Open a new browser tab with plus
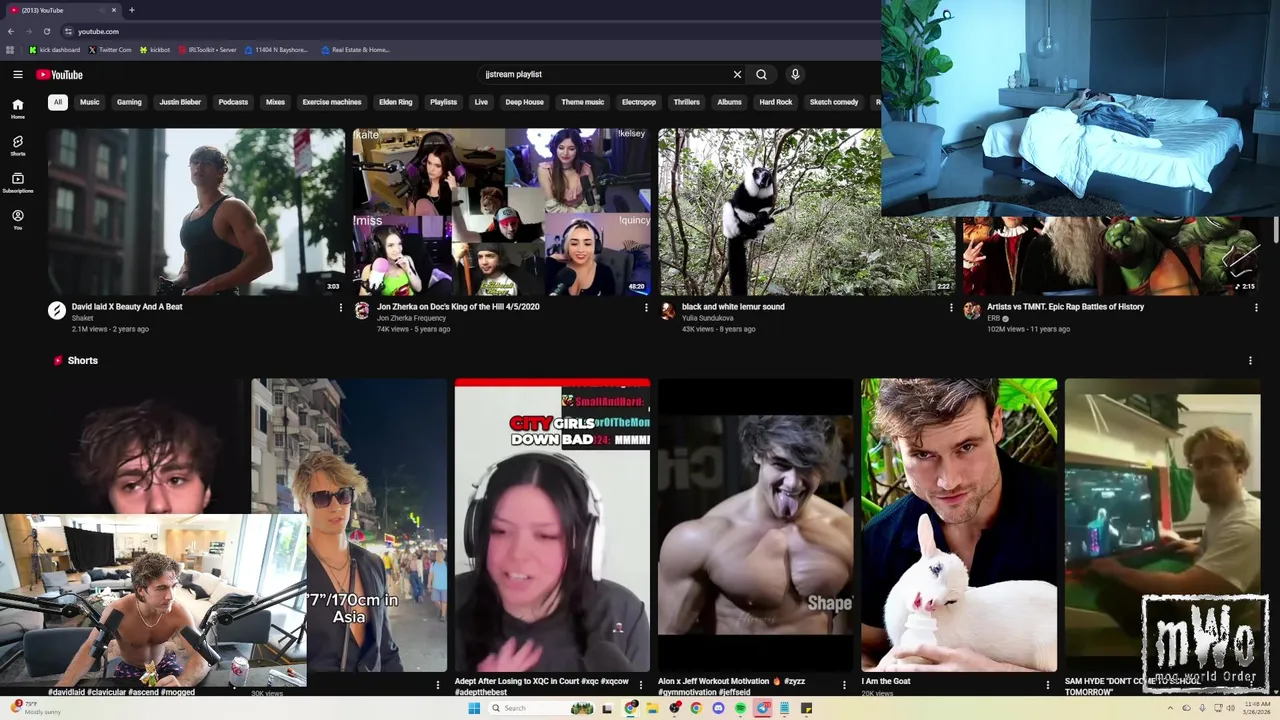Screen dimensions: 1280x720 131,10
